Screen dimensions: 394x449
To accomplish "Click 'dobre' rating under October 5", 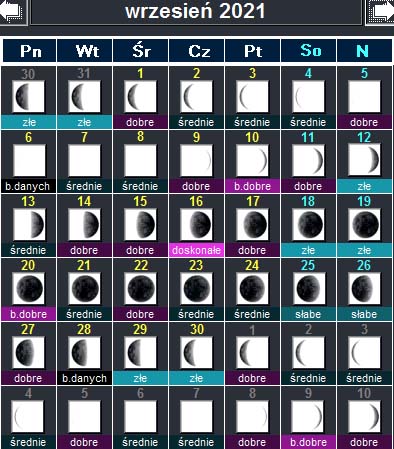I will (84, 442).
